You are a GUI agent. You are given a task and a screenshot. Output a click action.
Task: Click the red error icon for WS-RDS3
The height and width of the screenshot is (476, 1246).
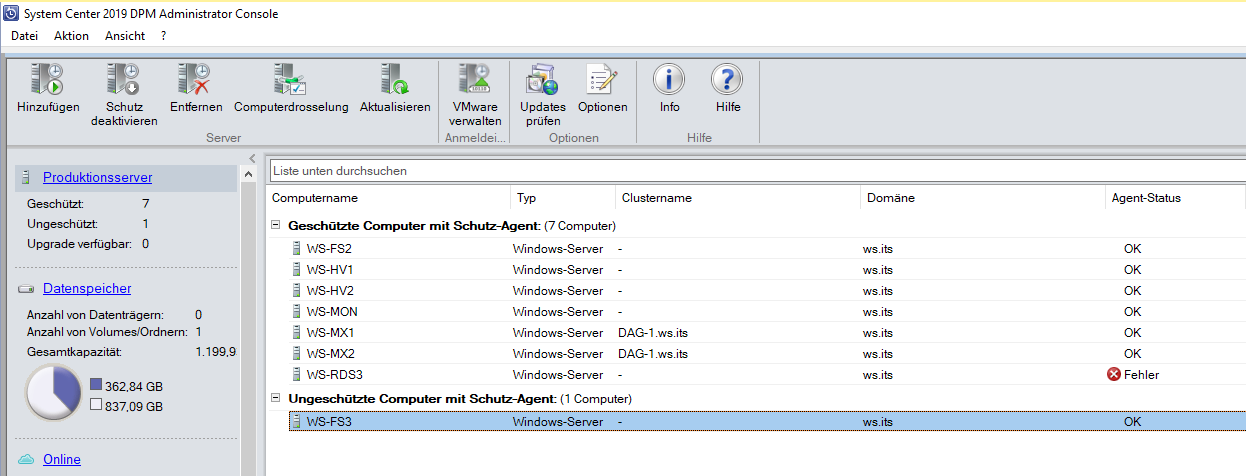tap(1114, 375)
